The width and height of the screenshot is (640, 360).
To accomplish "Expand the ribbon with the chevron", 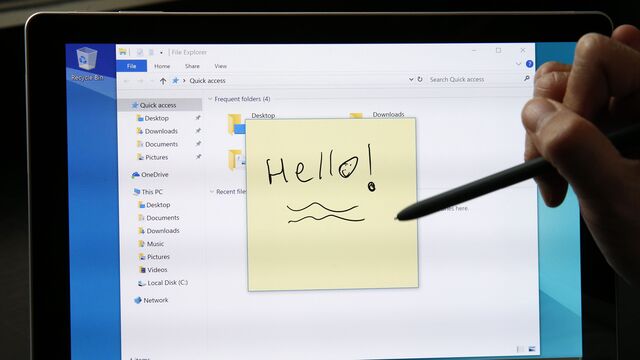I will 518,64.
